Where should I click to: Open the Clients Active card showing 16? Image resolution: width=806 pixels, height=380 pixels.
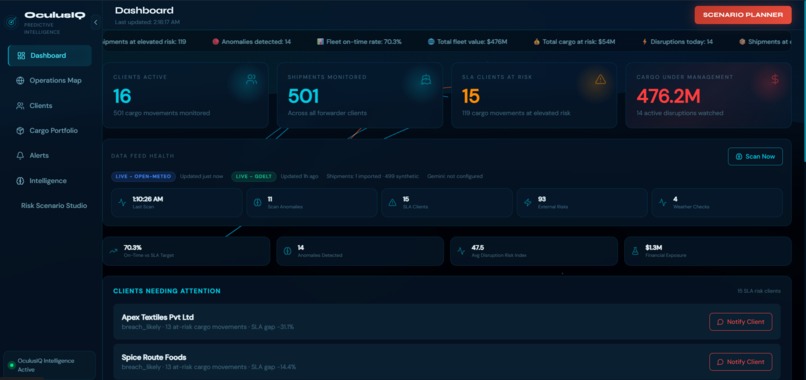186,95
